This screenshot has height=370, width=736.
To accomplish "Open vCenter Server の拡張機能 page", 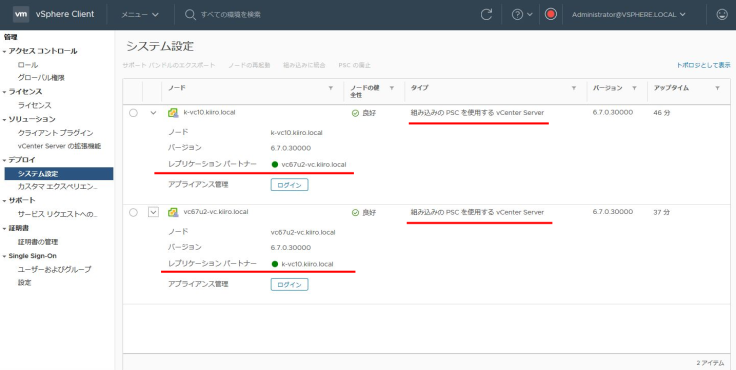I will coord(59,146).
